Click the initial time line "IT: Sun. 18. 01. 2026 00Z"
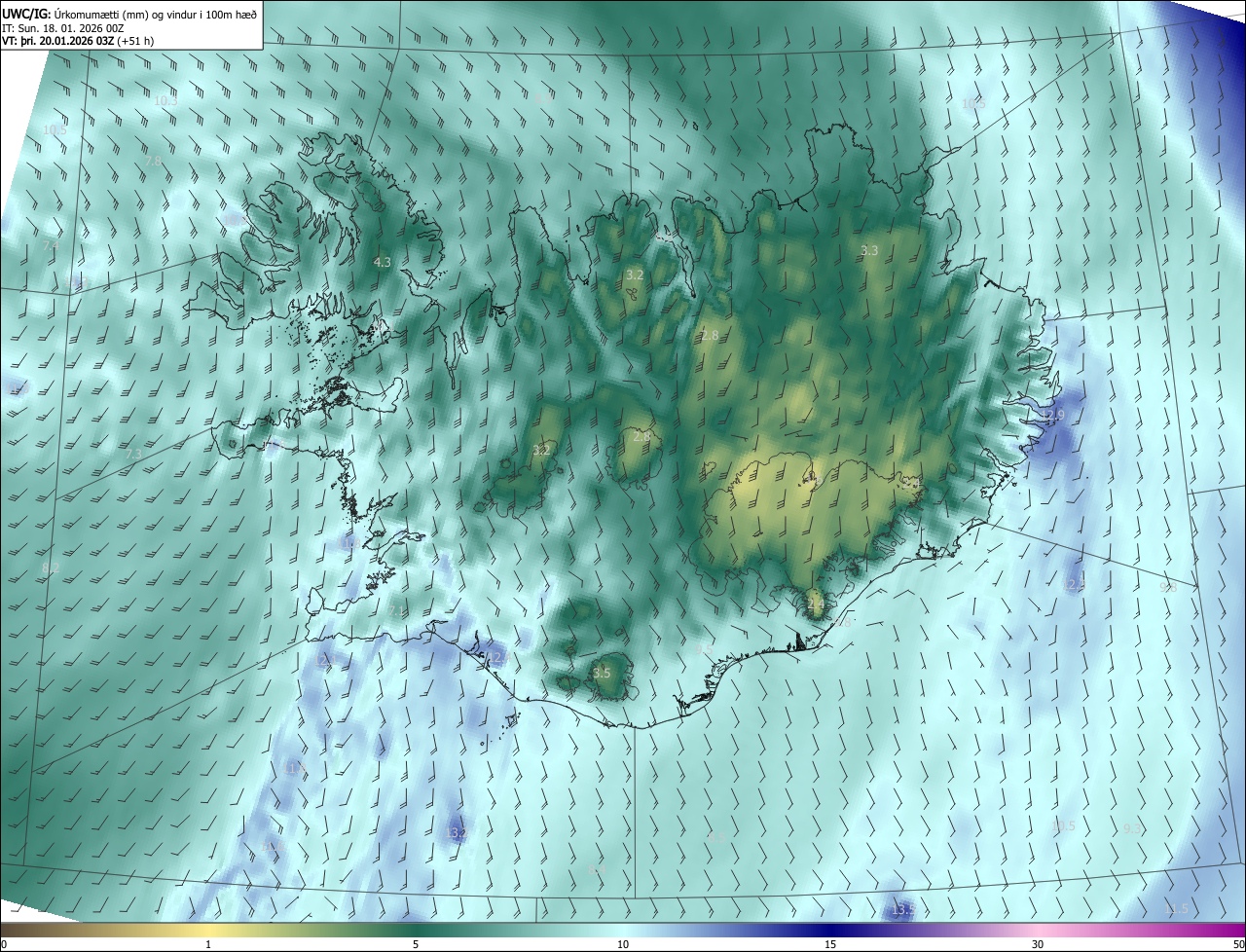The height and width of the screenshot is (952, 1246). pos(62,27)
